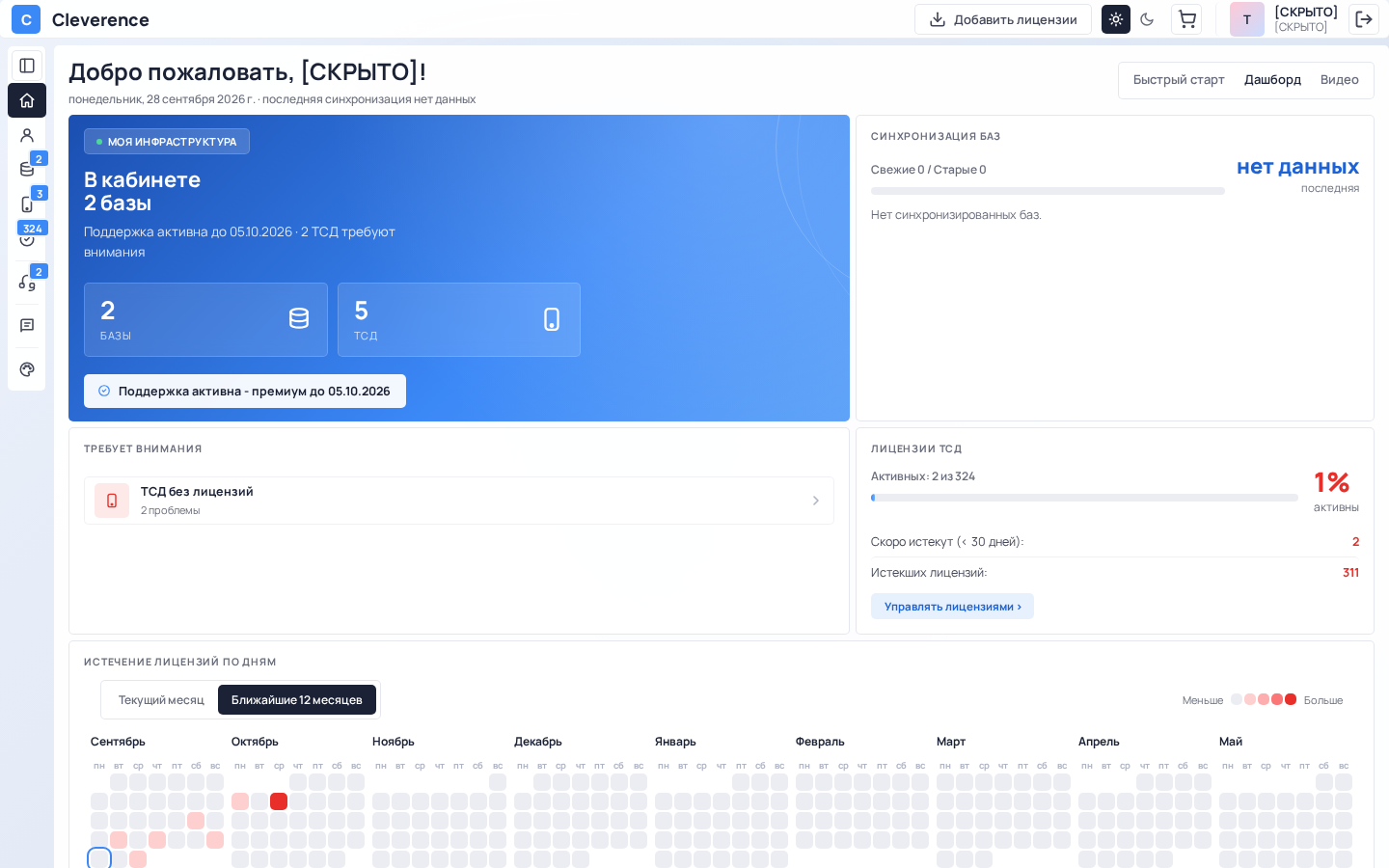Open the theme palette icon in sidebar
The height and width of the screenshot is (868, 1389).
click(x=27, y=369)
